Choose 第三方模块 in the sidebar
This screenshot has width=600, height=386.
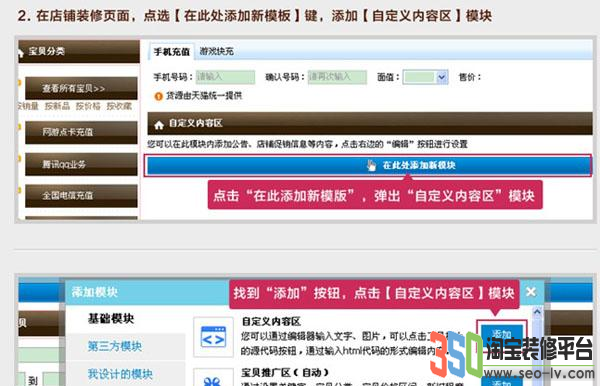click(x=114, y=347)
